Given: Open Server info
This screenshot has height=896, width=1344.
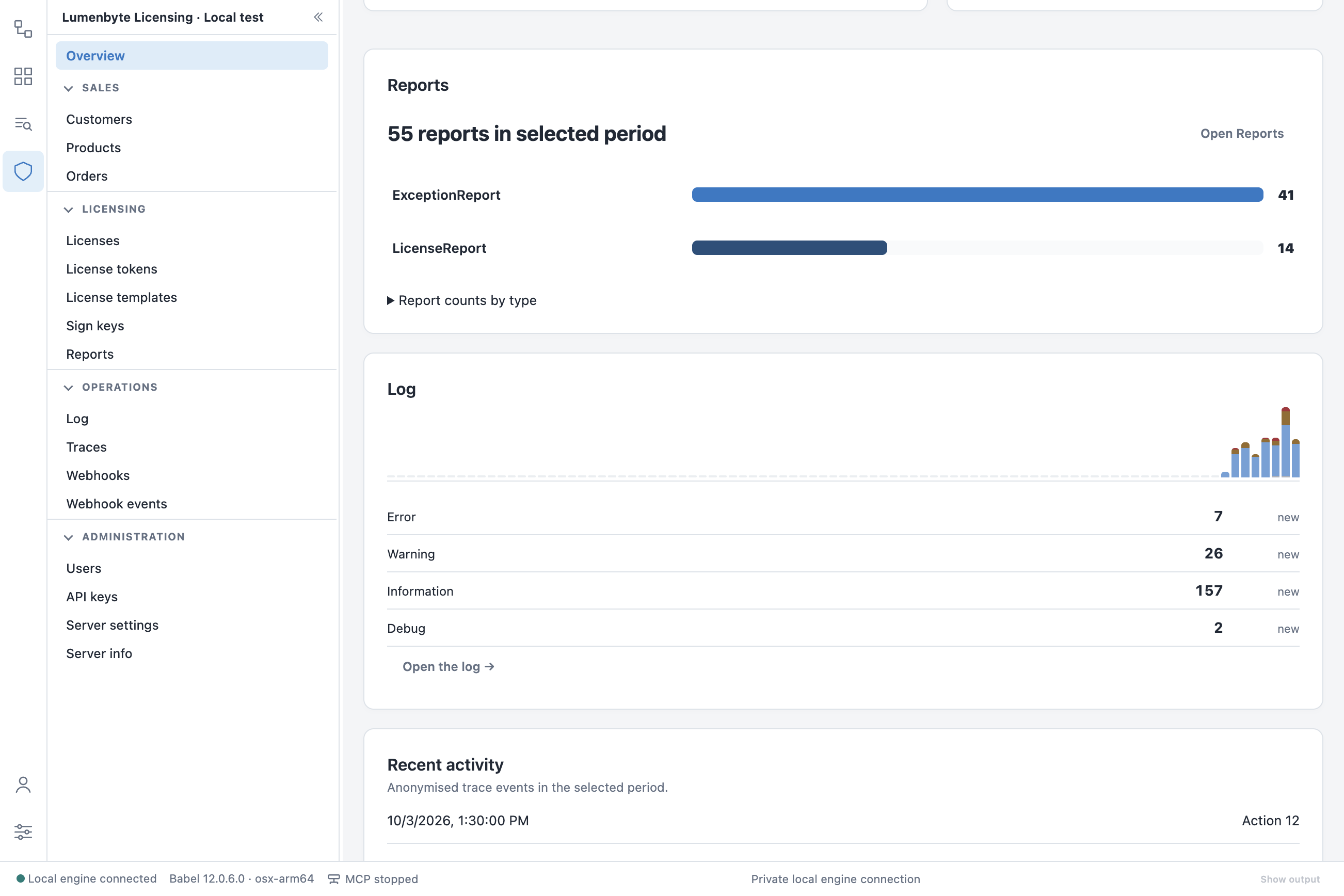Looking at the screenshot, I should pyautogui.click(x=99, y=653).
